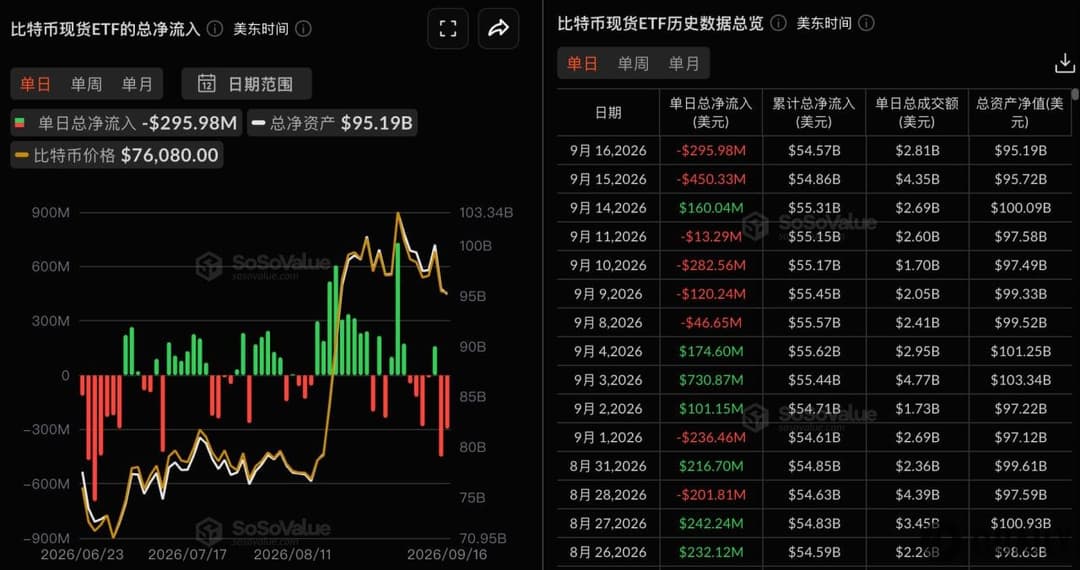The width and height of the screenshot is (1080, 570).
Task: Click the 累计总净流入 (美元) column header
Action: tap(814, 112)
